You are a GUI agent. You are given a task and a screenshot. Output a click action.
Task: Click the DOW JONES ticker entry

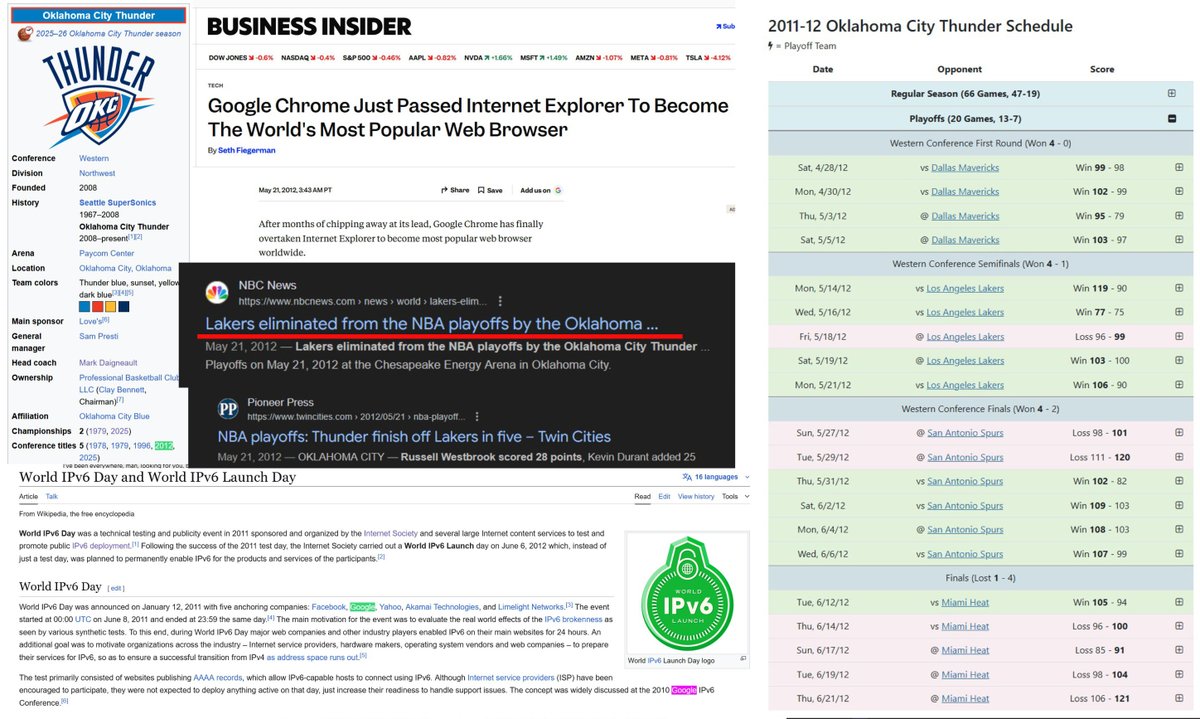[x=241, y=57]
